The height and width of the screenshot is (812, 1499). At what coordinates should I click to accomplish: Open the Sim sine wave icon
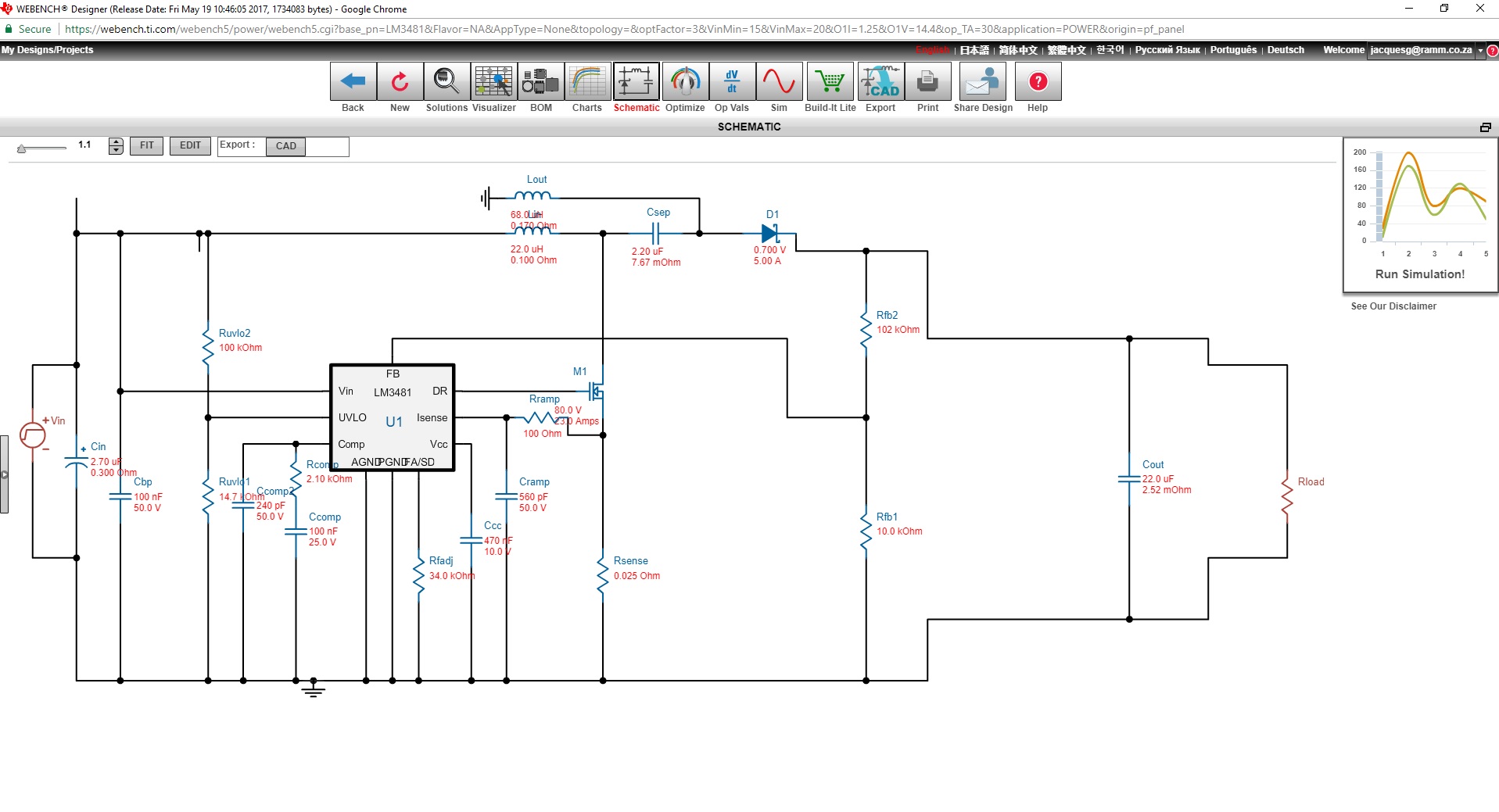point(779,81)
